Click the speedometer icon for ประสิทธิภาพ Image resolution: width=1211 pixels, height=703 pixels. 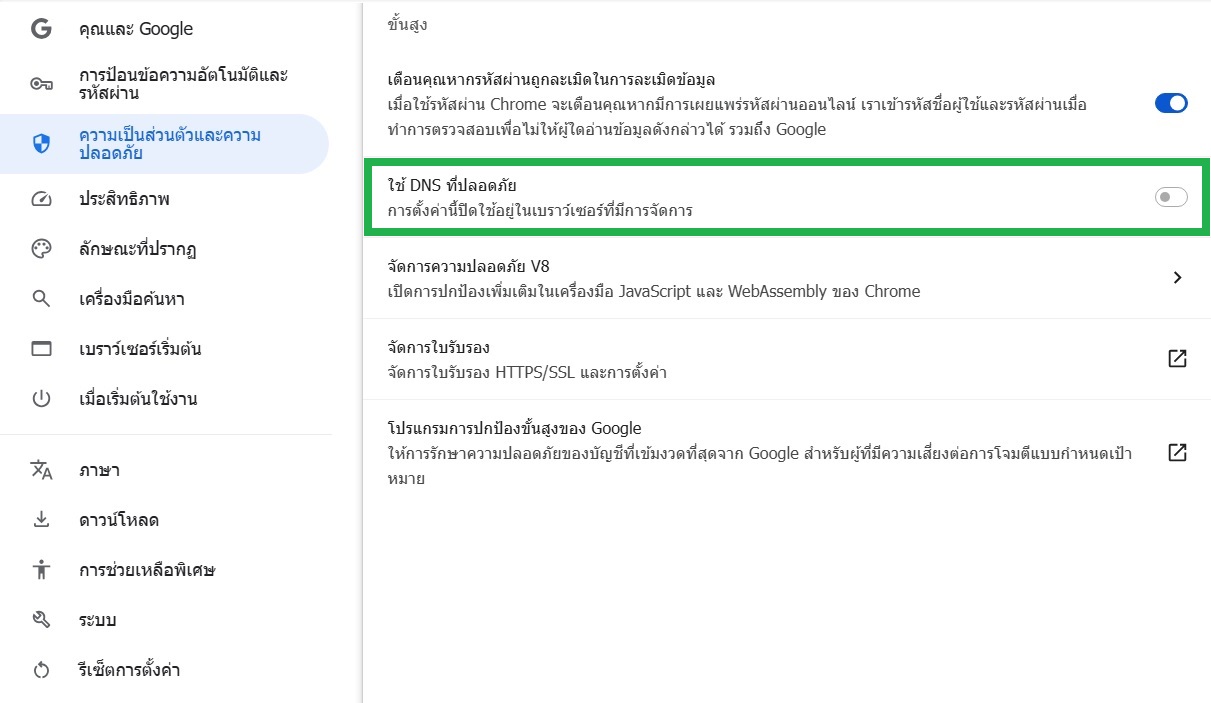(x=41, y=199)
